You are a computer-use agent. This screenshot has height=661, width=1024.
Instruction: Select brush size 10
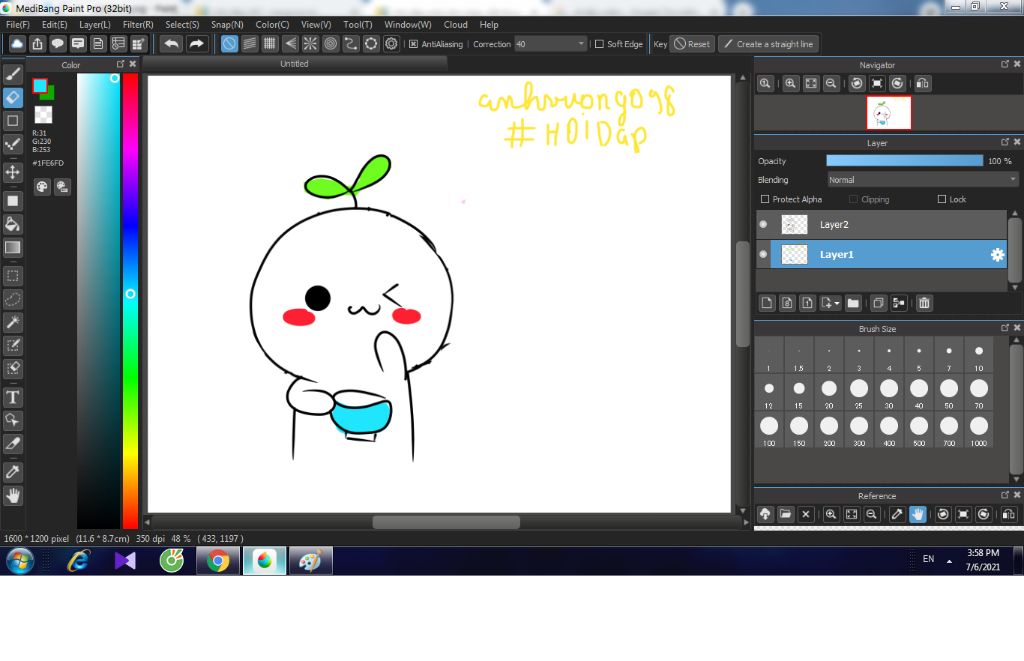click(x=978, y=356)
